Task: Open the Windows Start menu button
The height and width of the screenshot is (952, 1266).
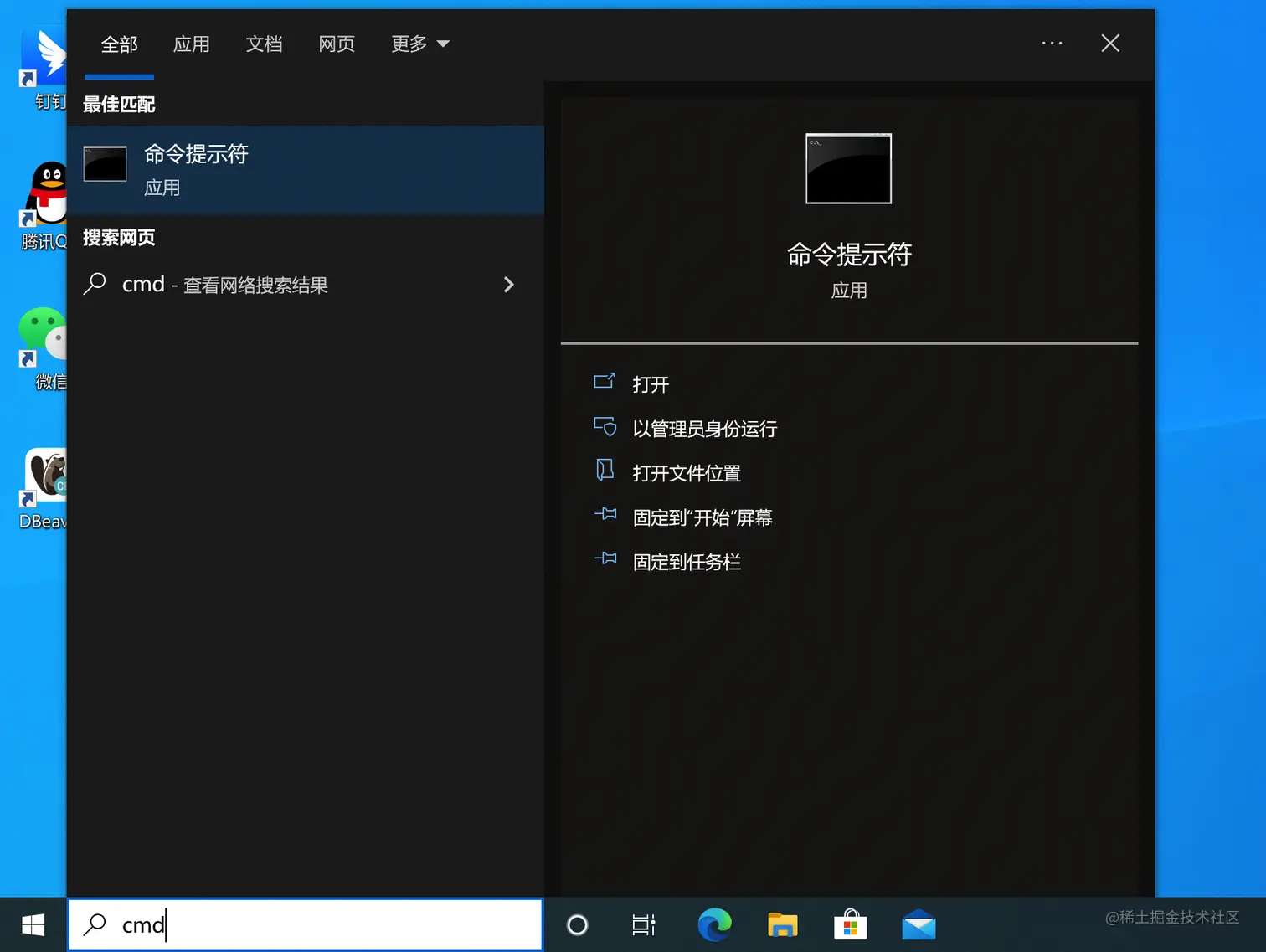Action: coord(33,925)
